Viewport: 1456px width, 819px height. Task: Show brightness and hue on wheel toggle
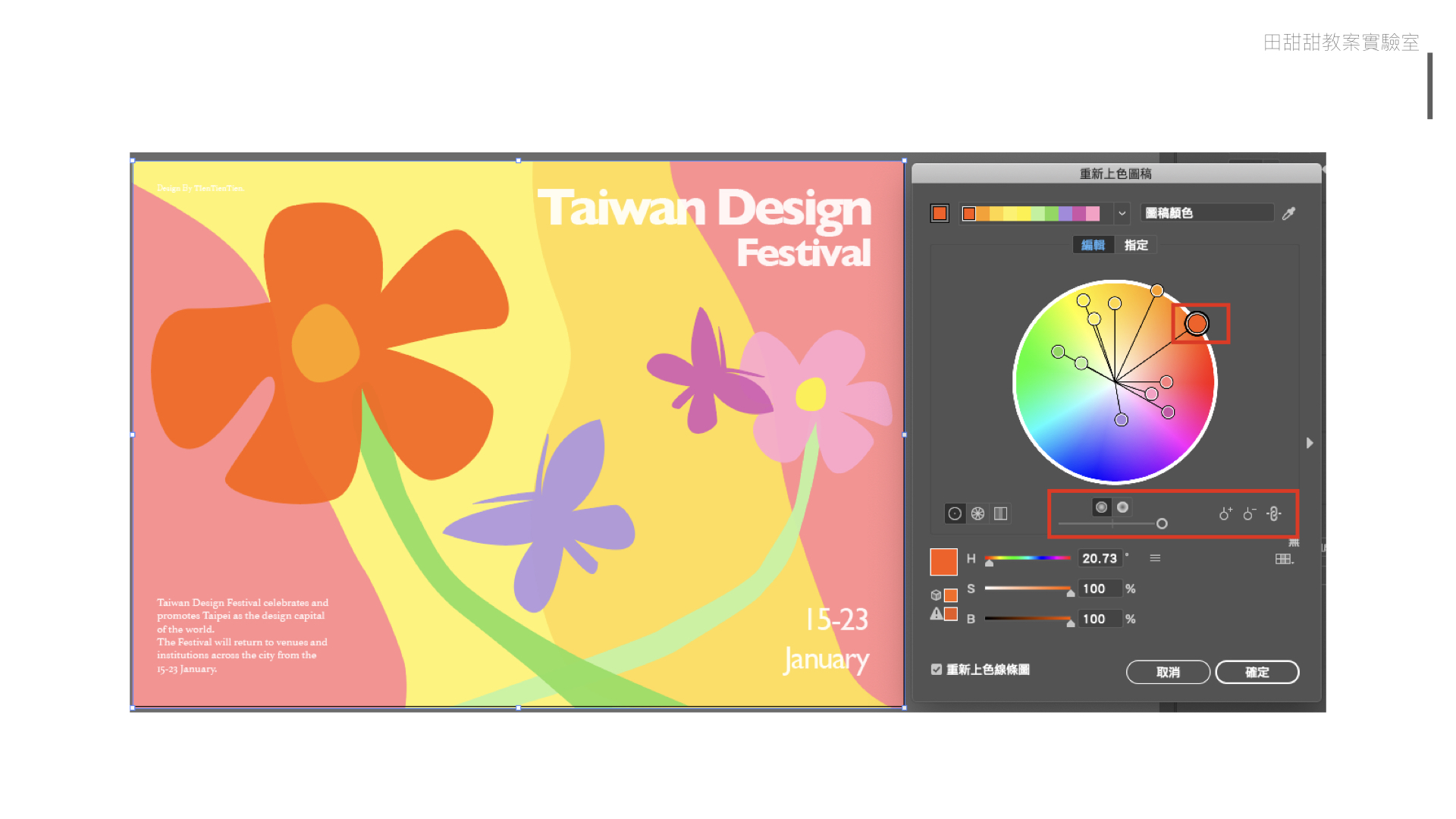(1123, 507)
